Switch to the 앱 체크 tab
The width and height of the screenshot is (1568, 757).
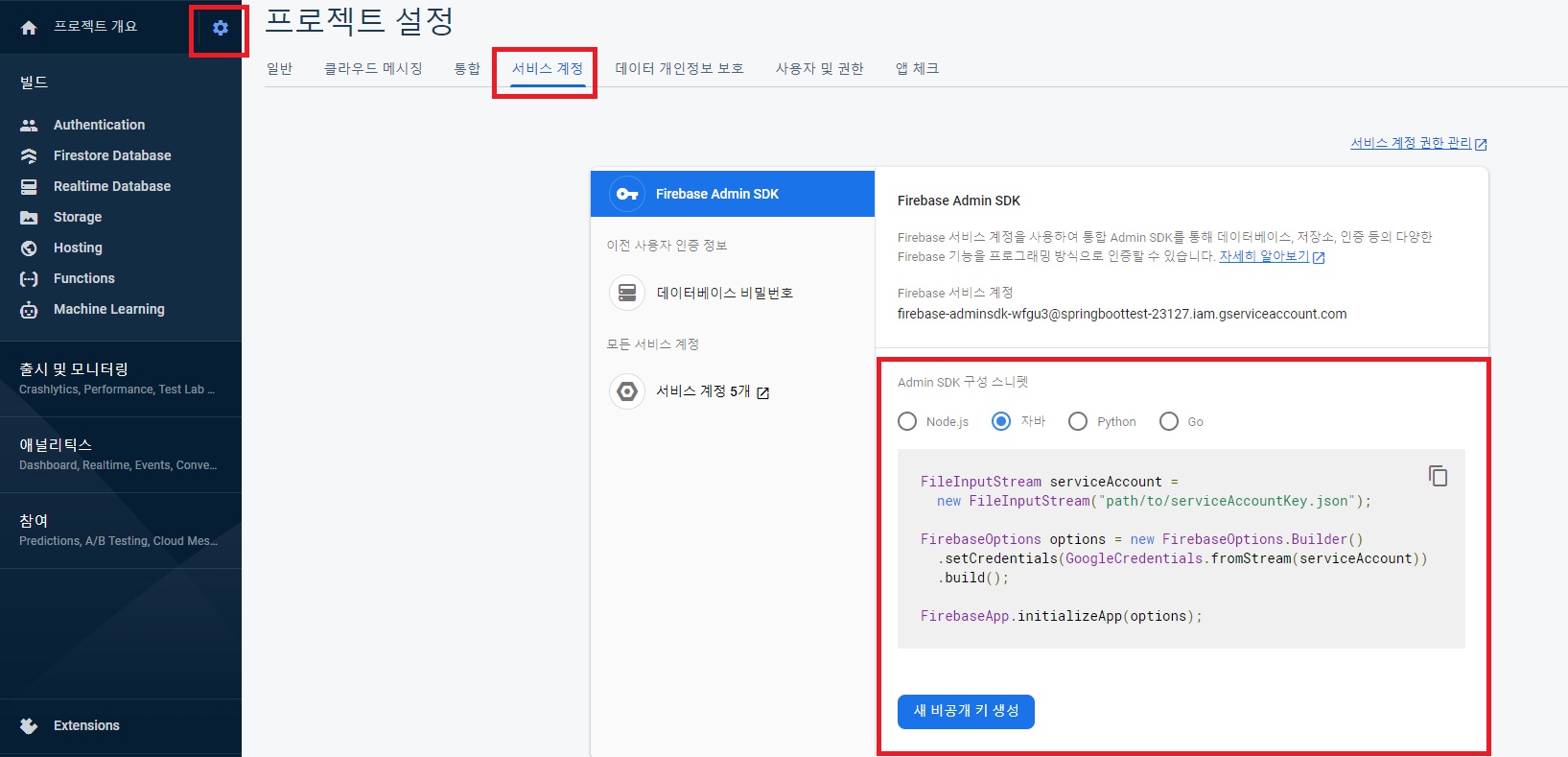[x=917, y=68]
